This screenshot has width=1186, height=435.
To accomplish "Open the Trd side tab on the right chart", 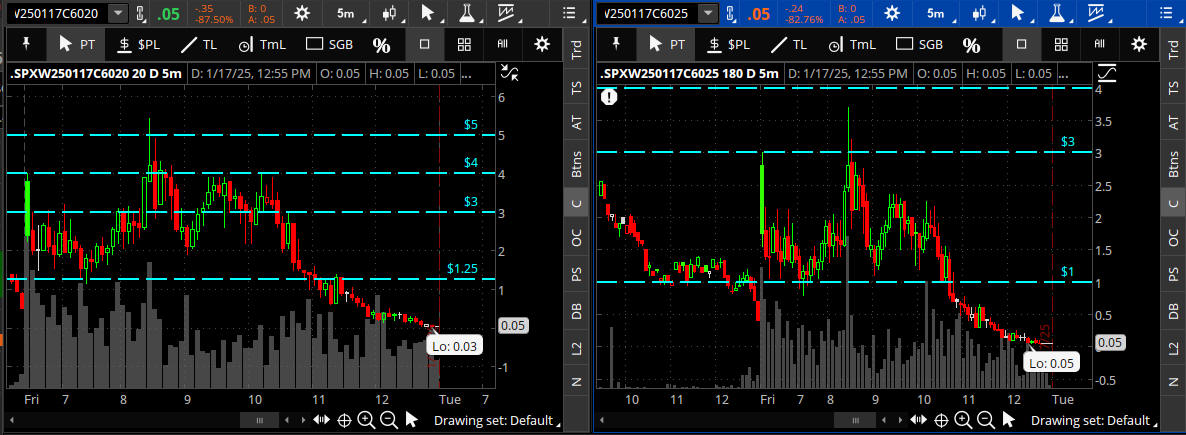I will click(x=1170, y=52).
